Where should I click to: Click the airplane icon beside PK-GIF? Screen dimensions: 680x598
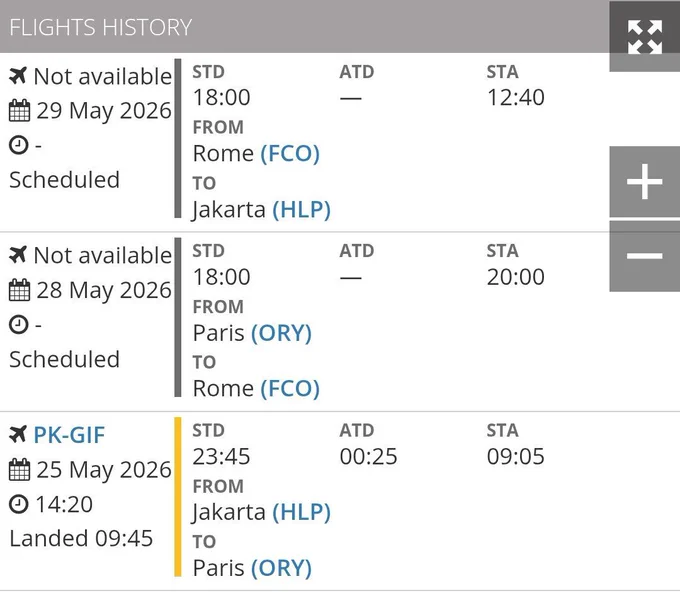tap(18, 435)
